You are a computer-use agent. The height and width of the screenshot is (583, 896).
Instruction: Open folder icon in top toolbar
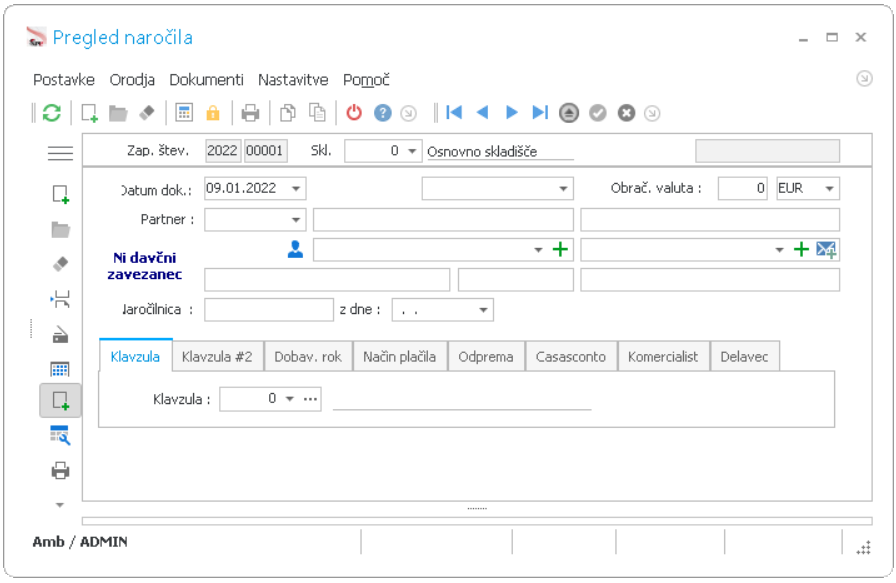118,113
